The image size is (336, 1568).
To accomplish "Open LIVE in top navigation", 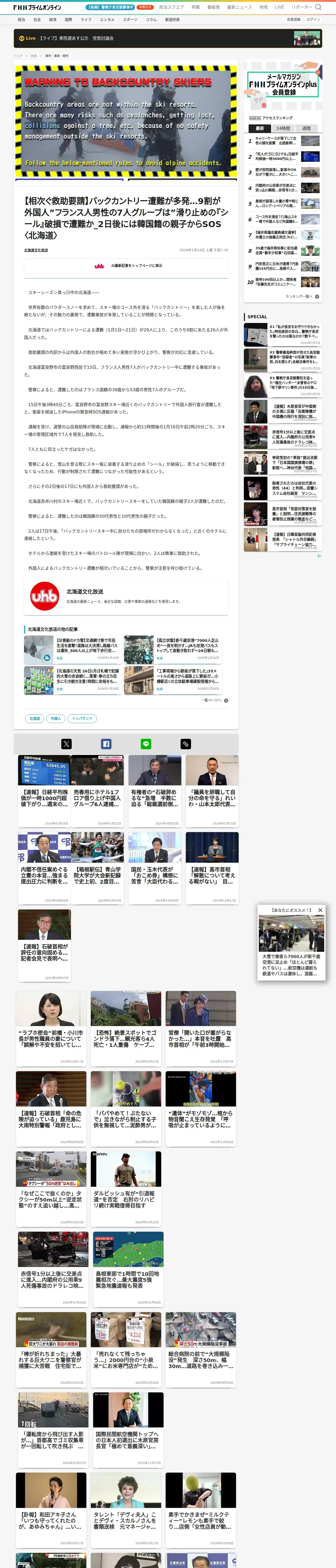I will click(x=279, y=7).
